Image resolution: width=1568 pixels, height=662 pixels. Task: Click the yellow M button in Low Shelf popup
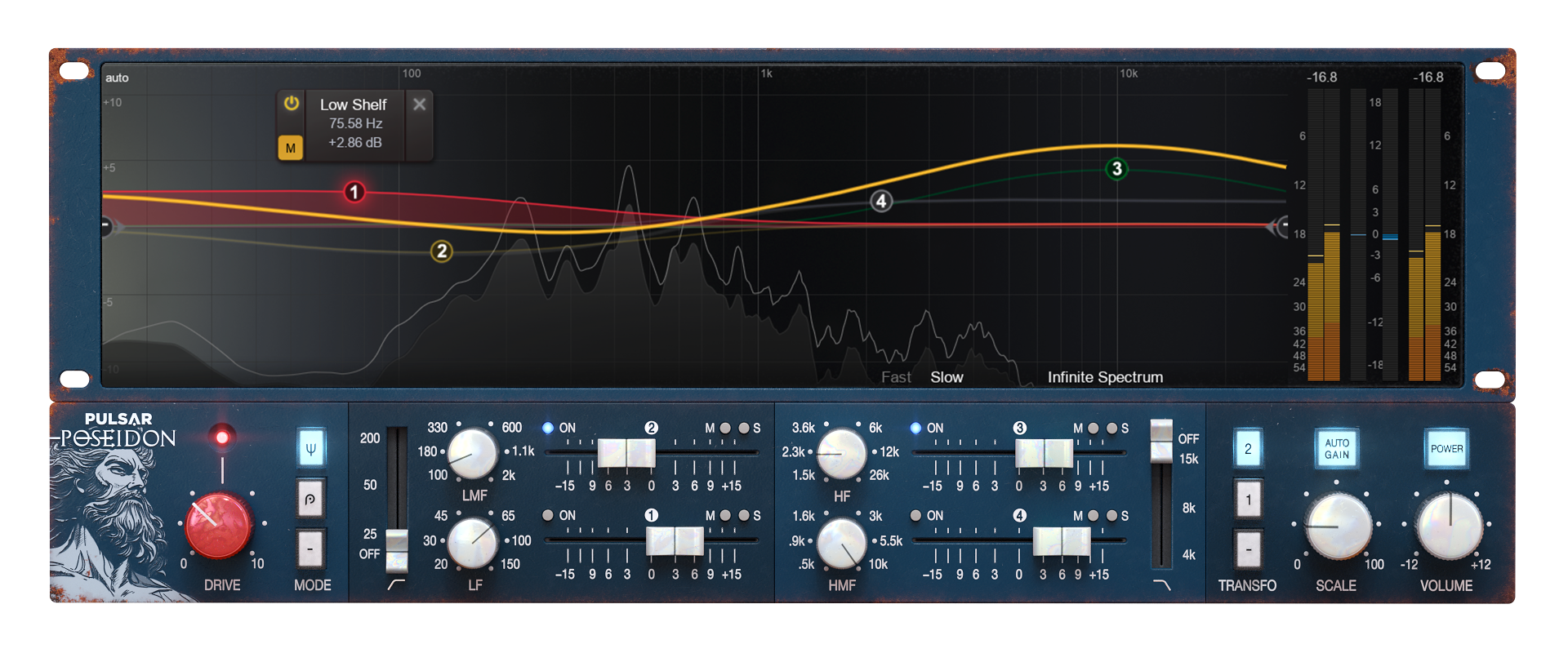click(x=291, y=148)
